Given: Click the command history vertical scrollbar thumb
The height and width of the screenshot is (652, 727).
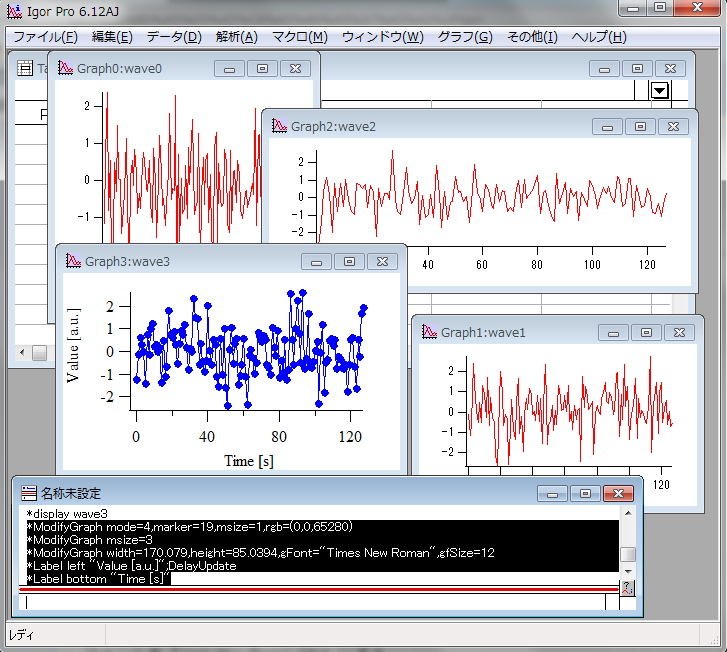Looking at the screenshot, I should [x=627, y=555].
